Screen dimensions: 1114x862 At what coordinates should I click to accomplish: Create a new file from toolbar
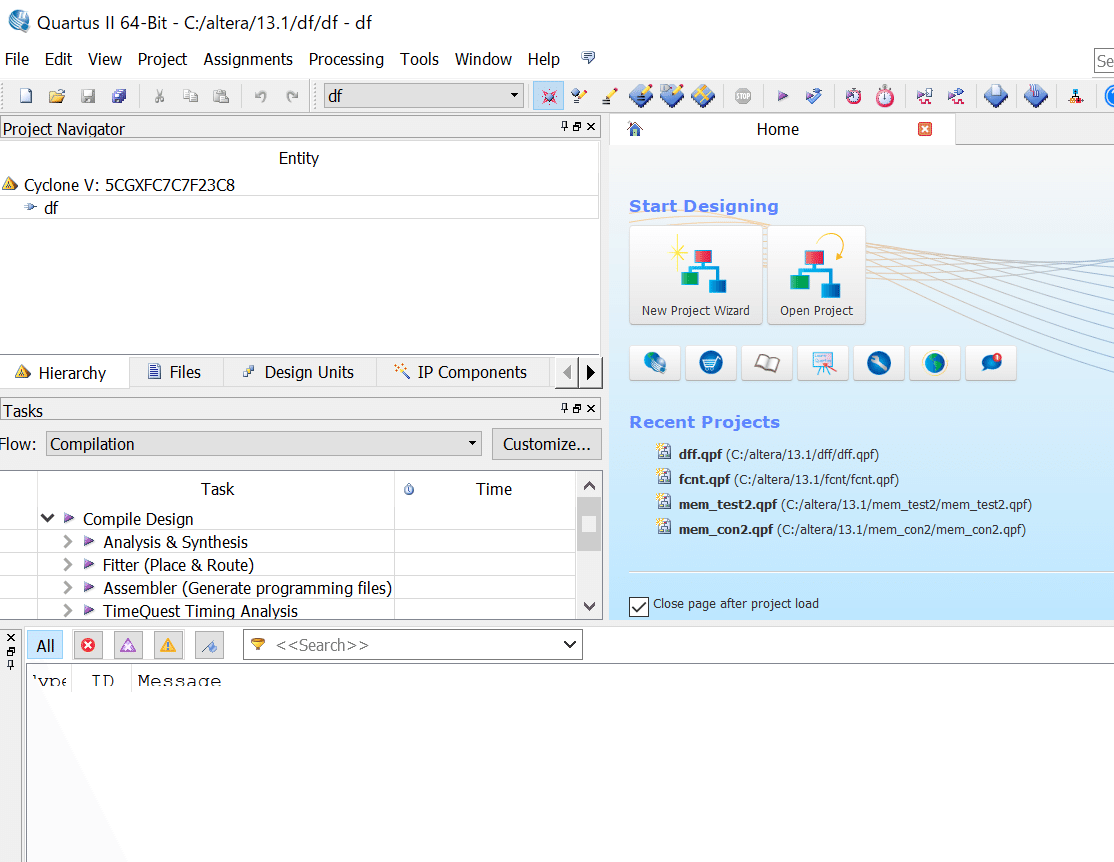tap(26, 96)
